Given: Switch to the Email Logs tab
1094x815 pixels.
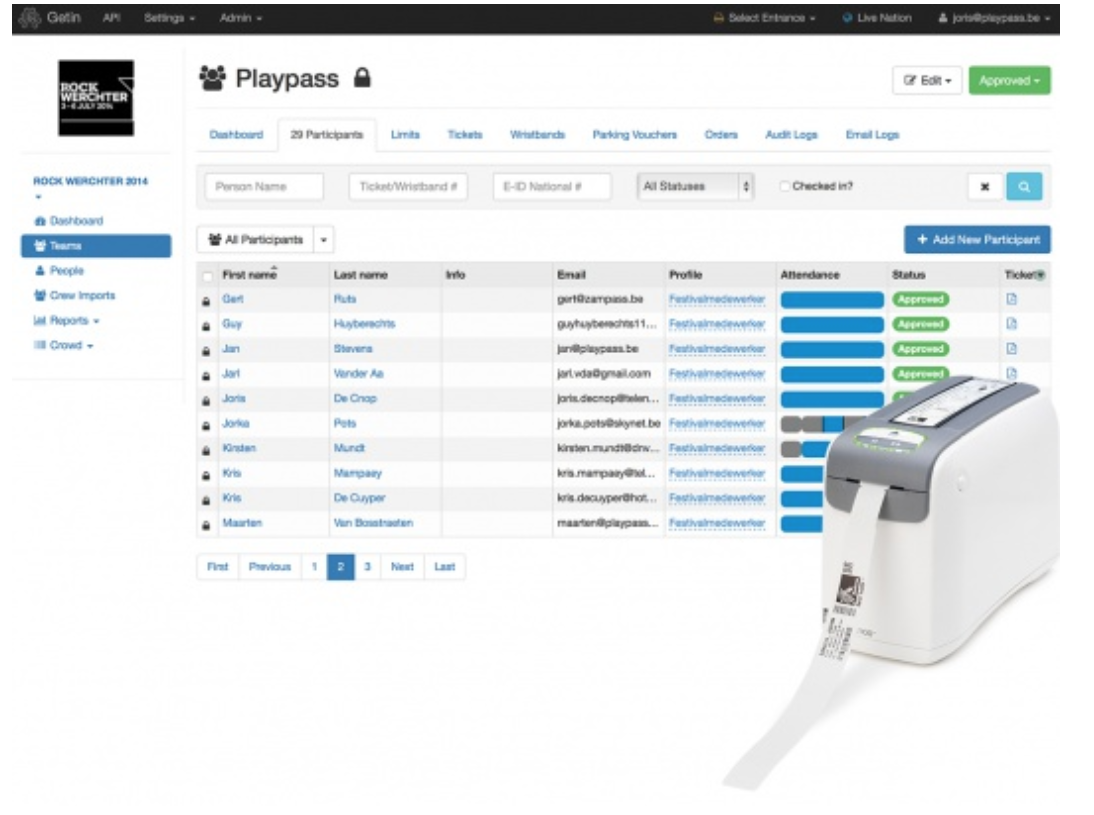Looking at the screenshot, I should click(872, 135).
